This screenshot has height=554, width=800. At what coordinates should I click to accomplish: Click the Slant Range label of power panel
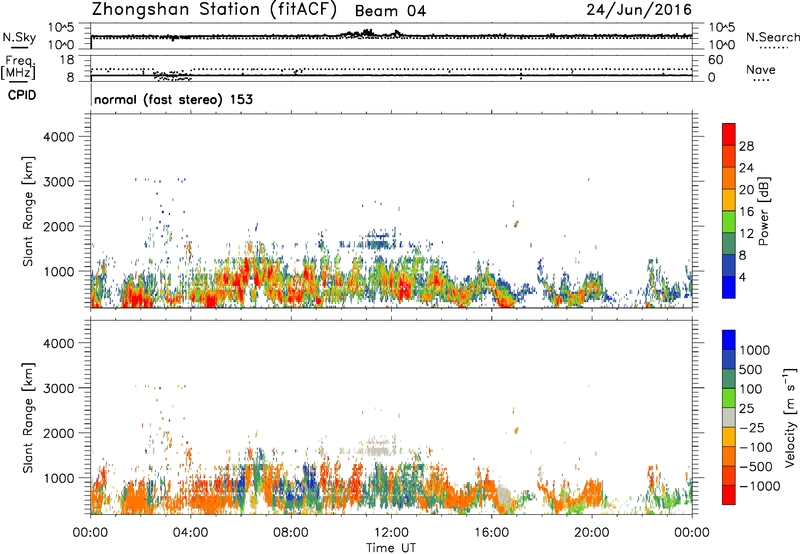[x=28, y=211]
